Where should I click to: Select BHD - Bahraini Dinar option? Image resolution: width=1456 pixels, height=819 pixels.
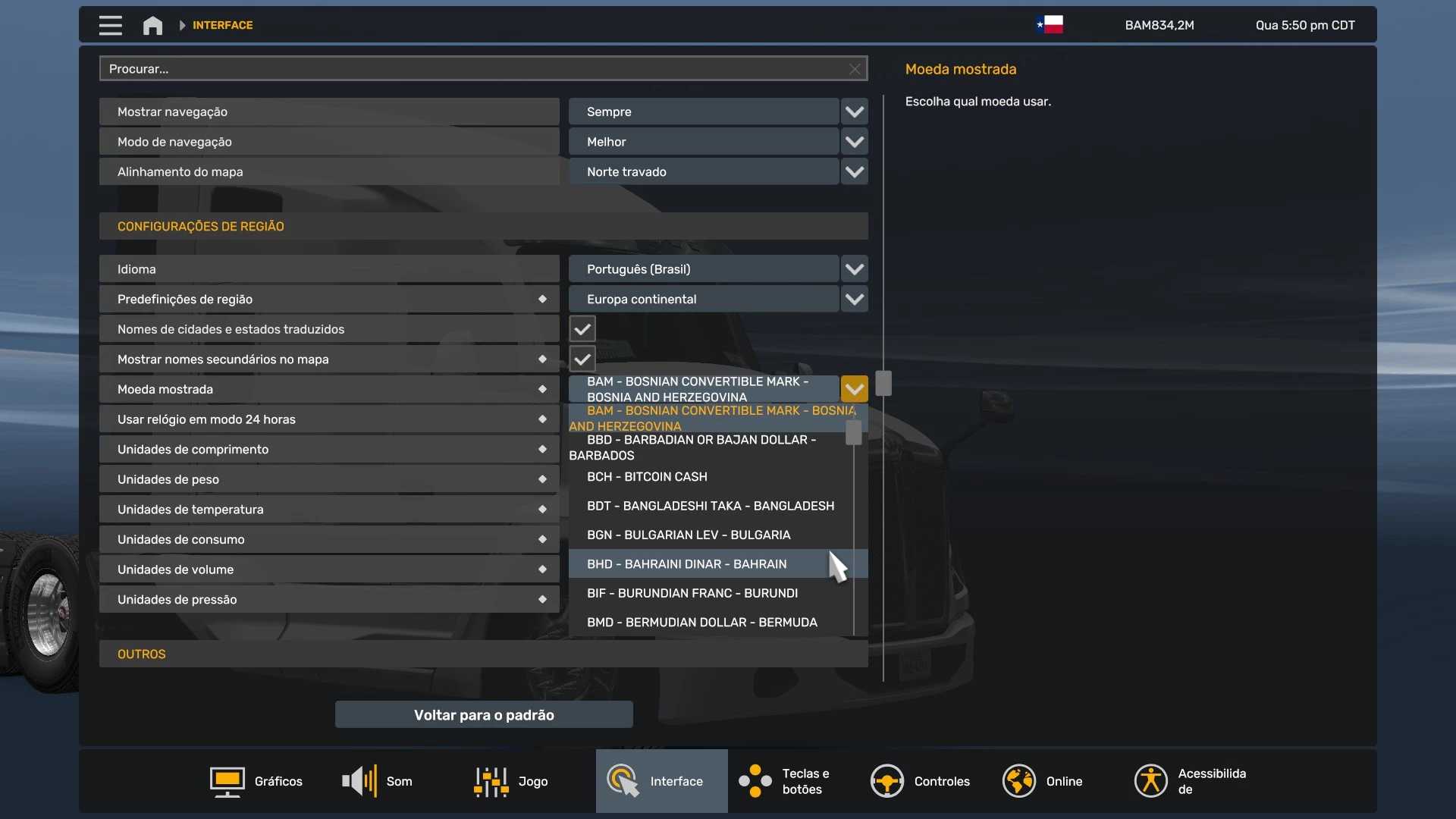(x=686, y=564)
